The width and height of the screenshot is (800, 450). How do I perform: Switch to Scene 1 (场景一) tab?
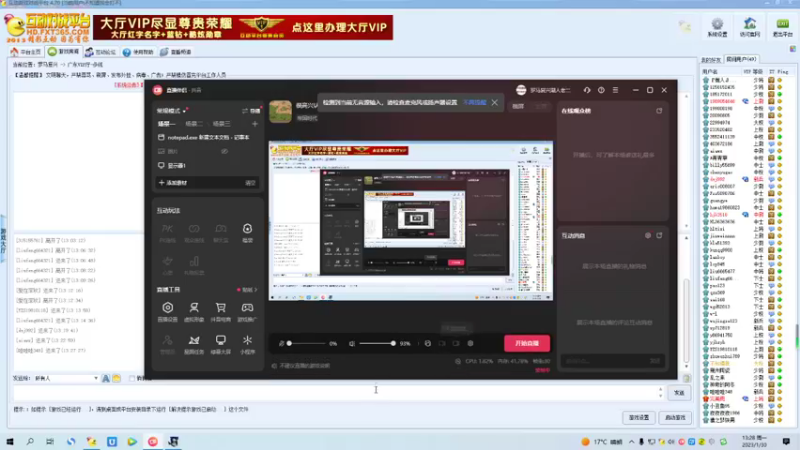click(166, 124)
